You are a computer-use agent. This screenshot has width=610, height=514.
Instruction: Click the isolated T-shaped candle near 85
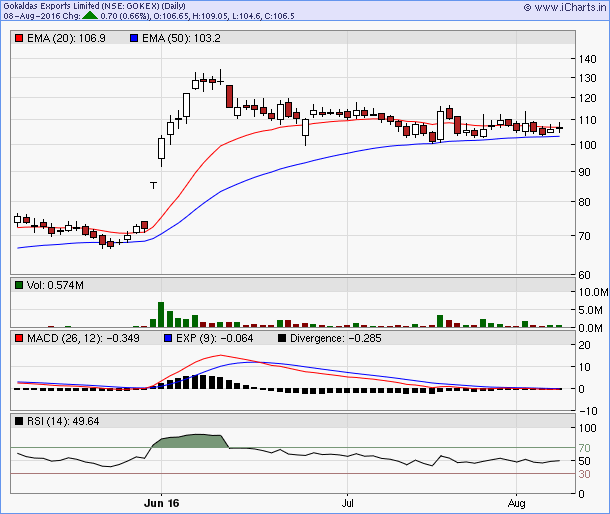153,185
